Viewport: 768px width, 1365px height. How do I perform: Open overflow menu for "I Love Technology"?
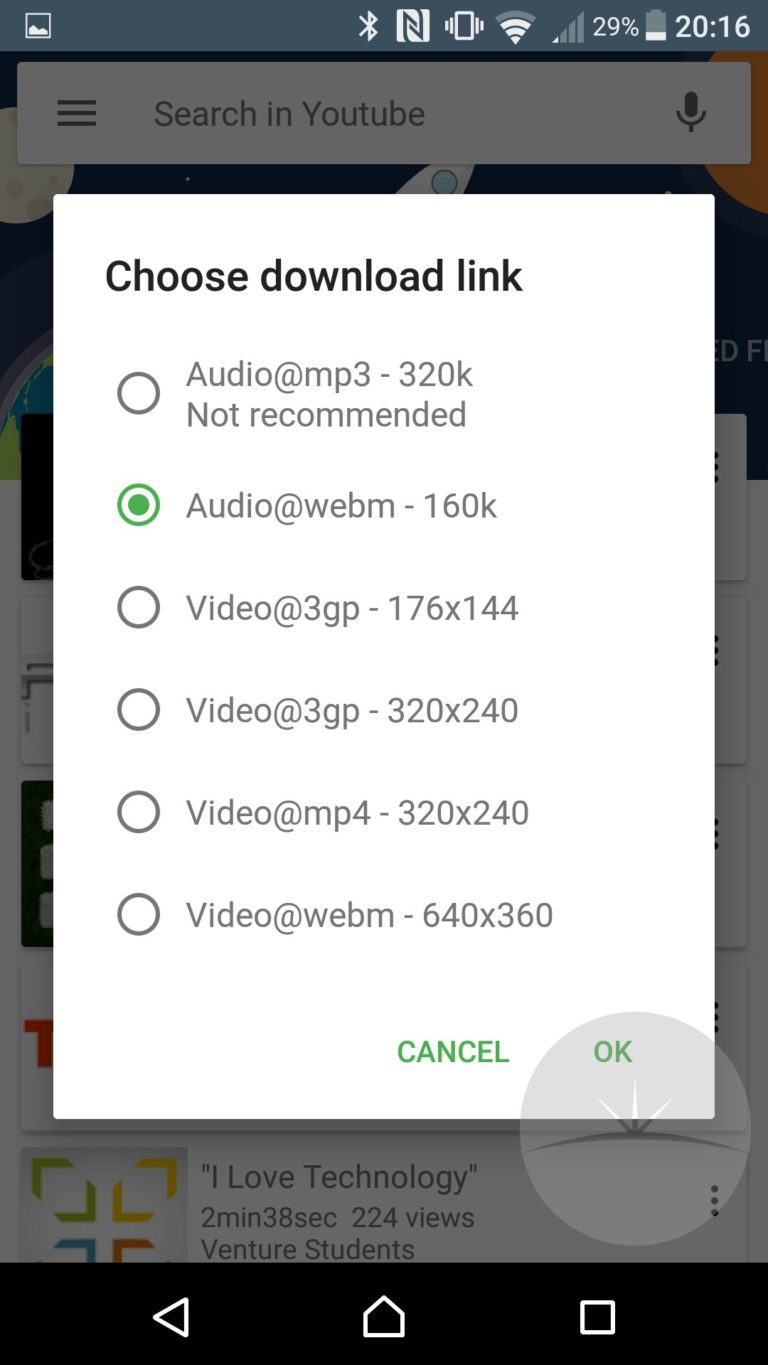pyautogui.click(x=714, y=1200)
